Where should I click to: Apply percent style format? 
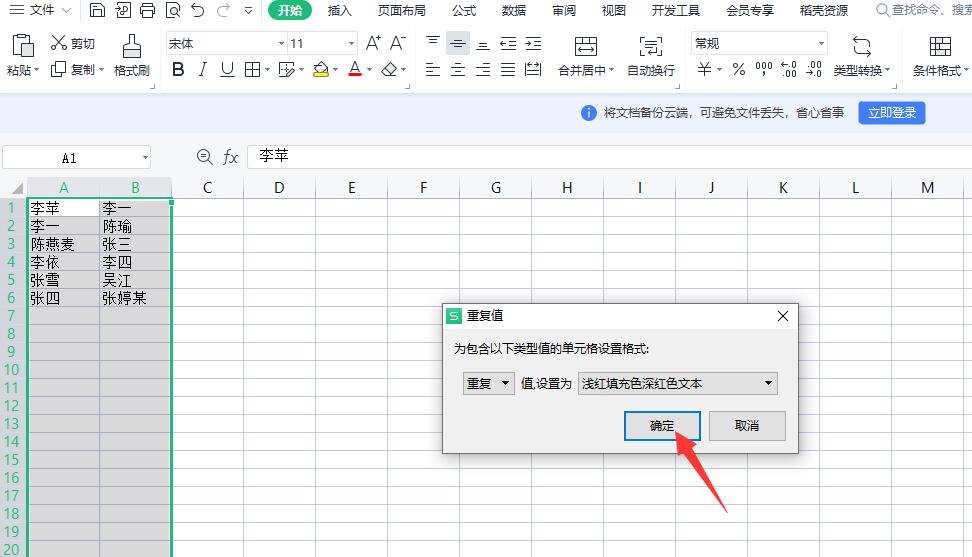[x=739, y=69]
